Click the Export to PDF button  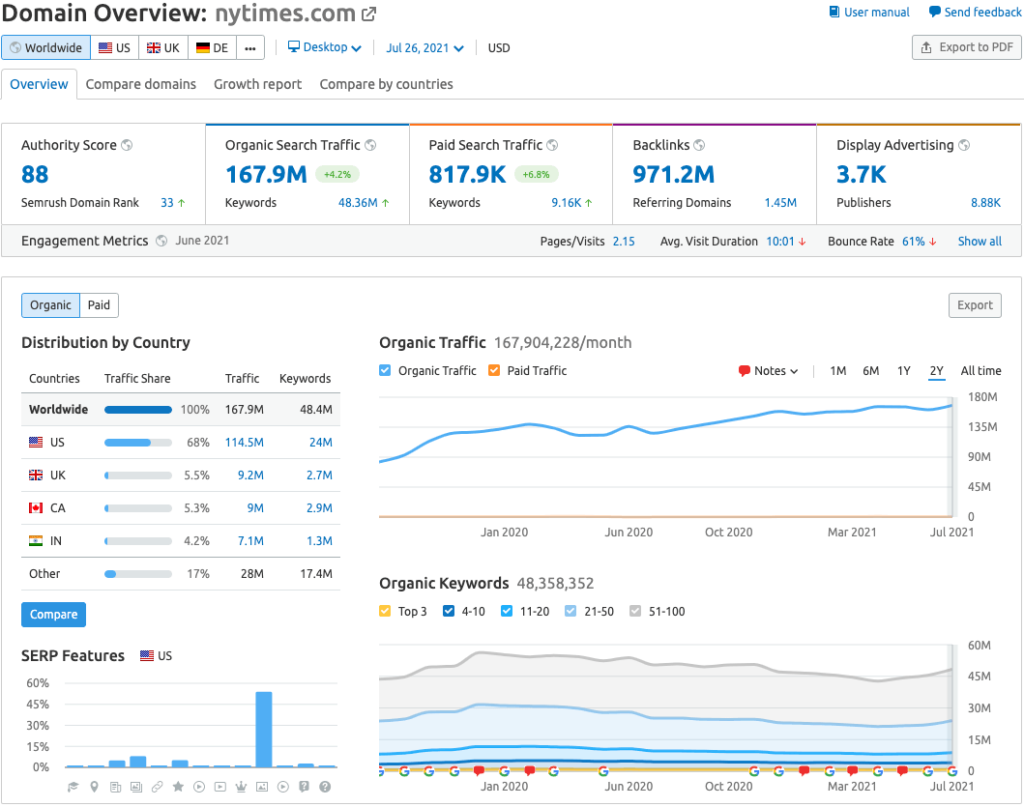(x=966, y=47)
